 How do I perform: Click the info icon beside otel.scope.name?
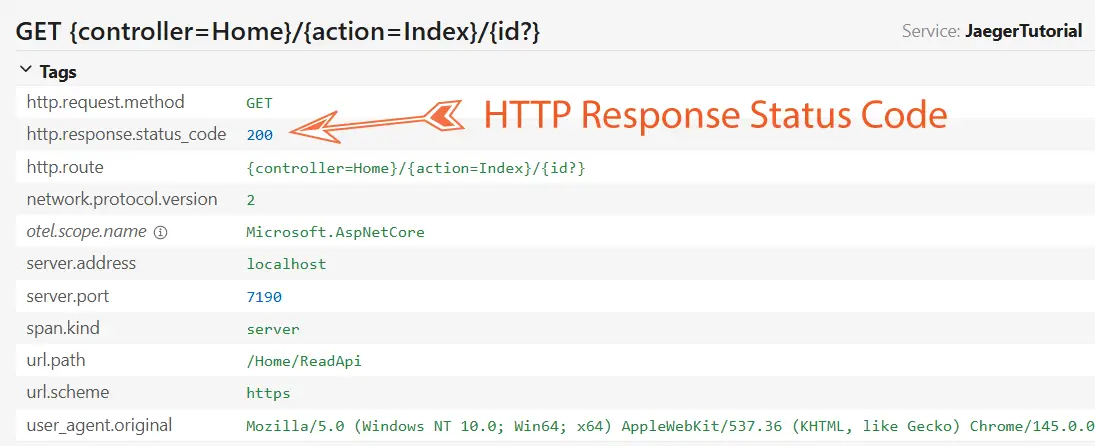coord(160,232)
